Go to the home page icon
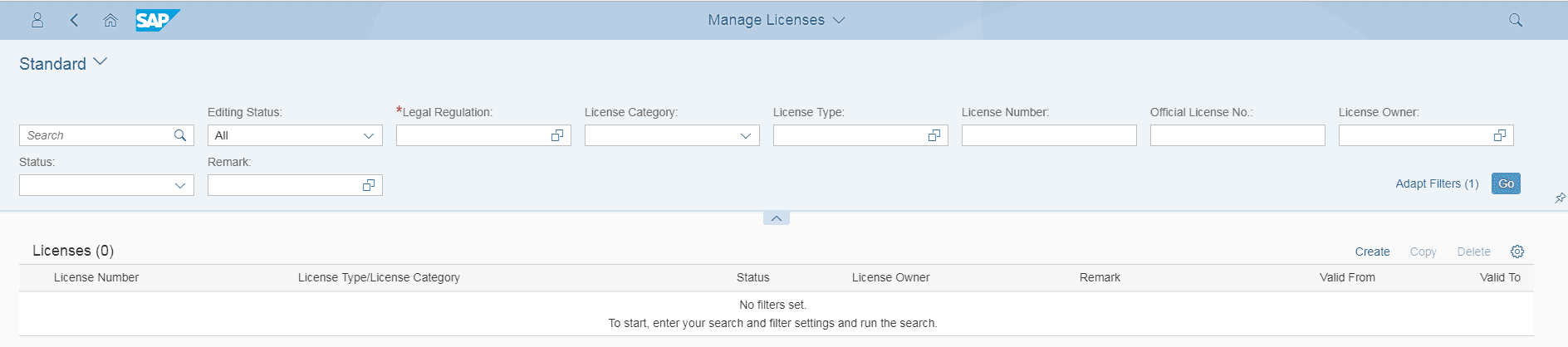Image resolution: width=1568 pixels, height=347 pixels. pos(110,20)
